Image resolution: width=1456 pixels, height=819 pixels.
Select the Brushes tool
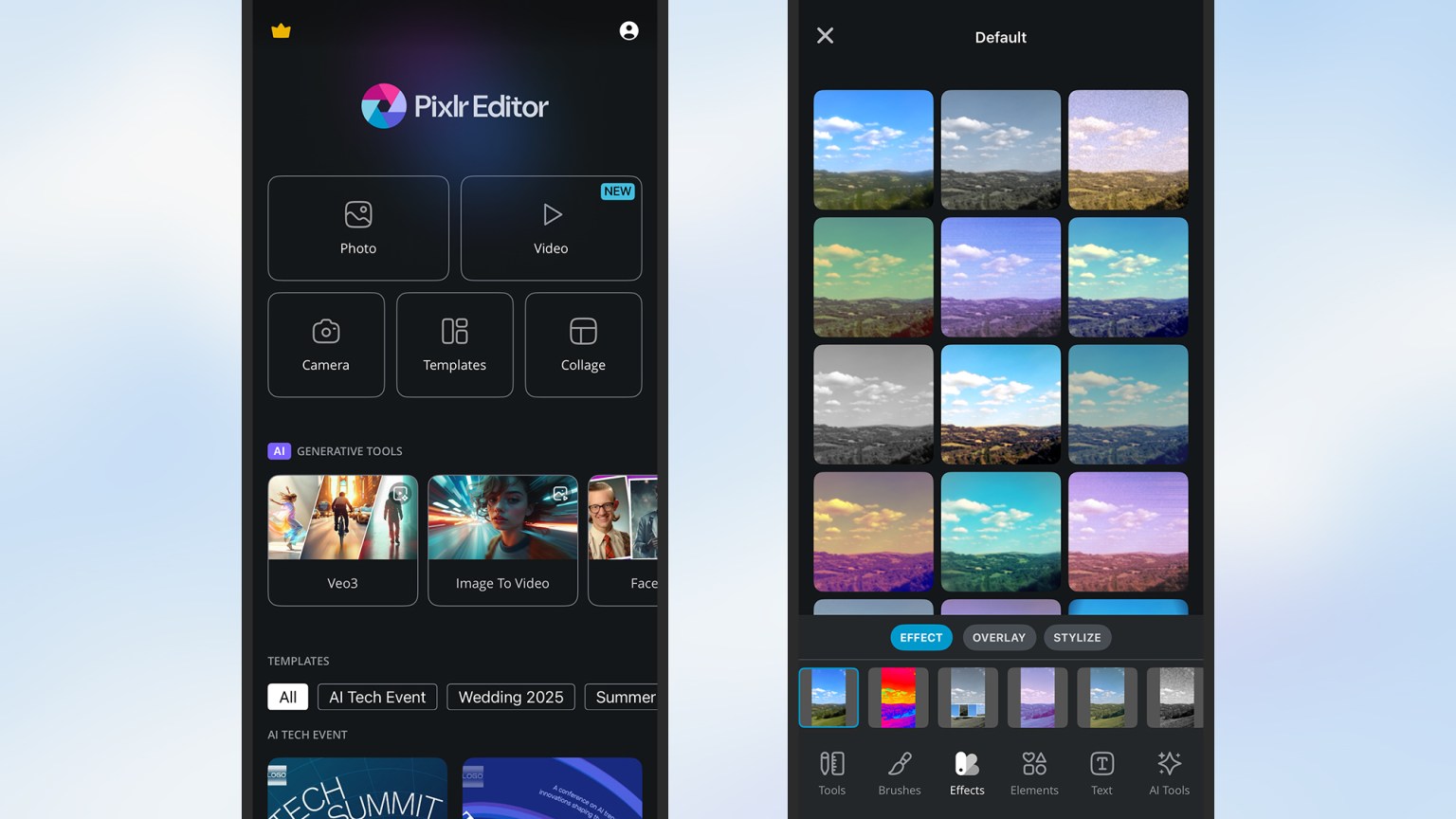point(899,772)
